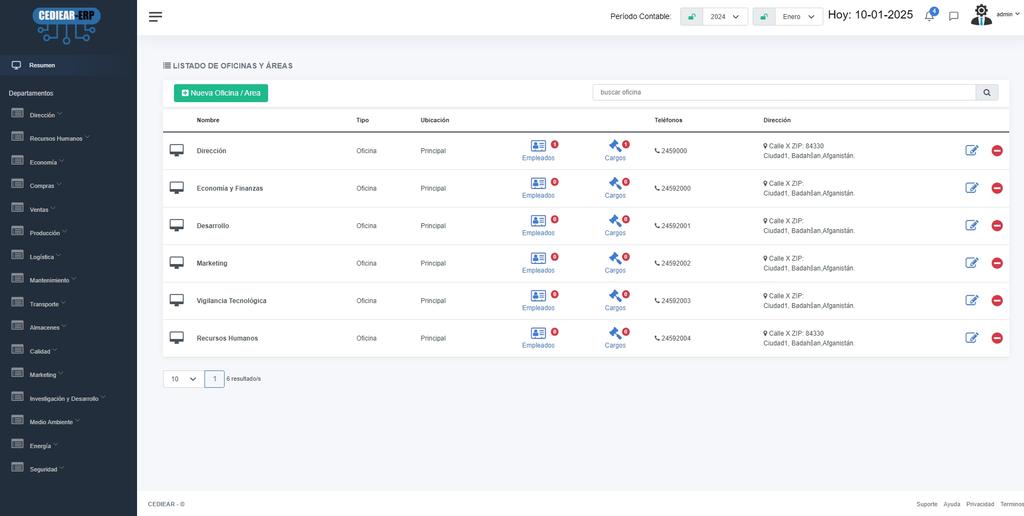Image resolution: width=1024 pixels, height=516 pixels.
Task: Click the hamburger menu icon
Action: (155, 16)
